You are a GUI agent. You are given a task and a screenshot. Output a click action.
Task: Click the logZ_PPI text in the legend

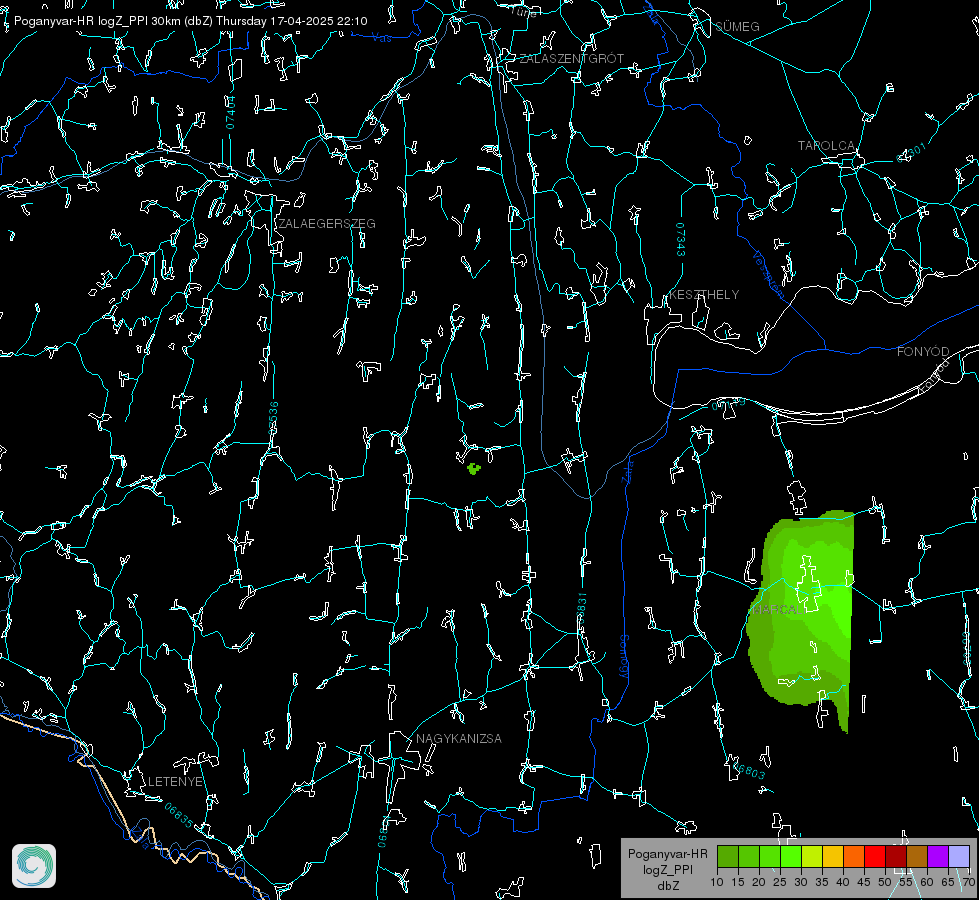click(668, 869)
